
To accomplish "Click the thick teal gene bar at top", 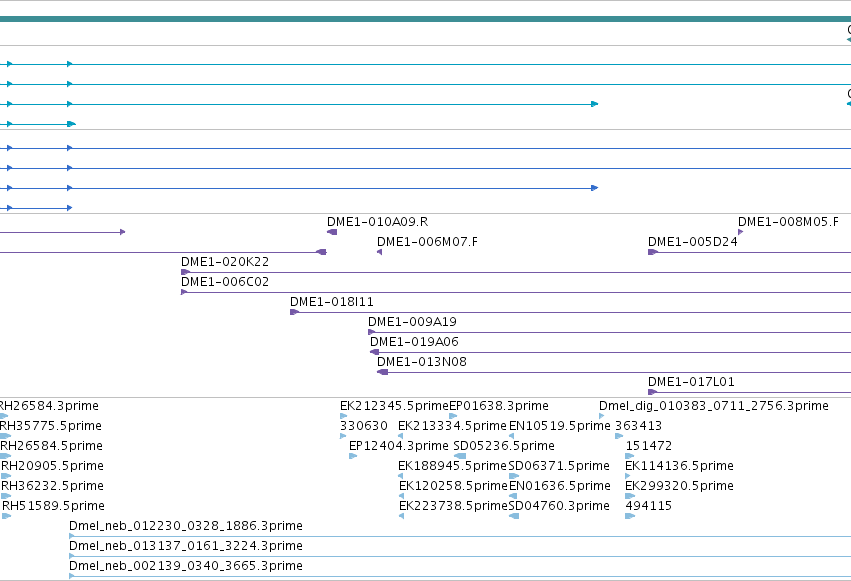I will coord(426,19).
